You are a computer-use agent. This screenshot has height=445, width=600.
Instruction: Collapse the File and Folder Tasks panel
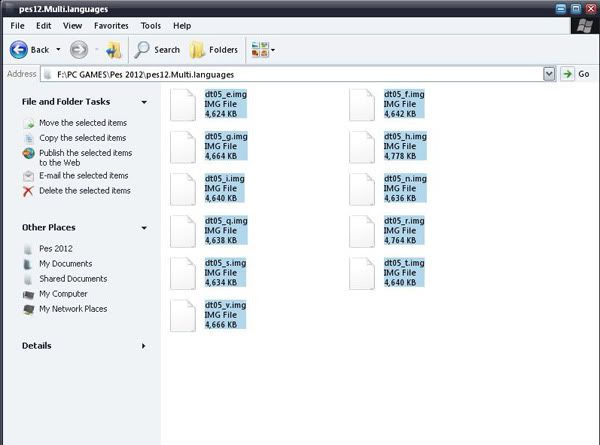tap(144, 102)
